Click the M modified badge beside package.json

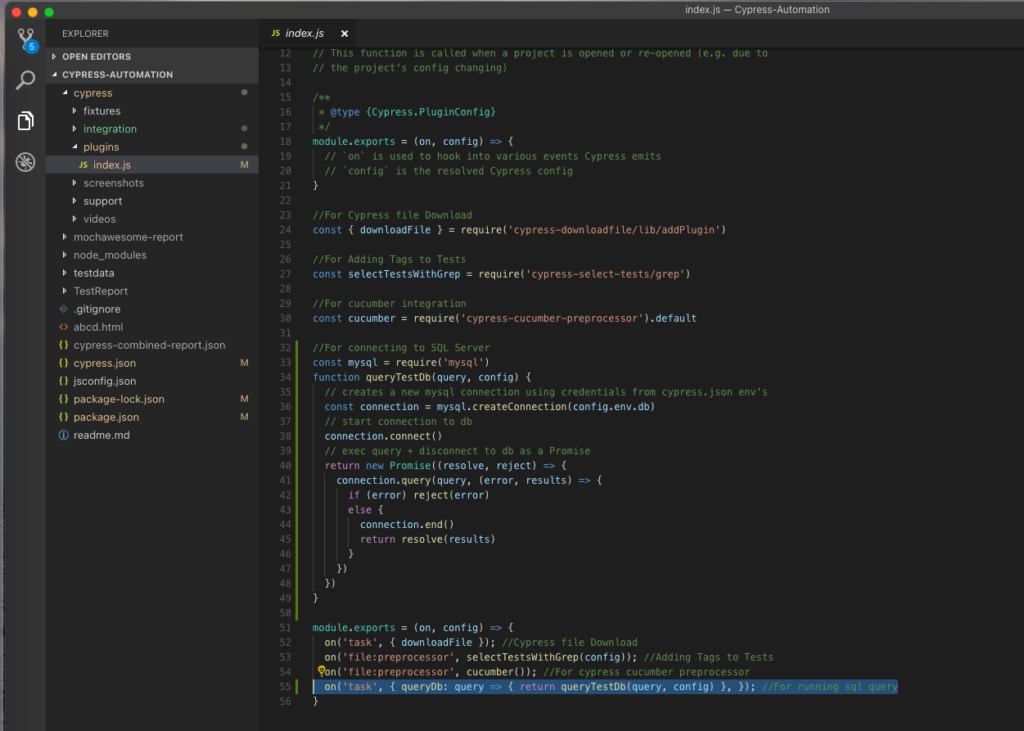[x=245, y=417]
